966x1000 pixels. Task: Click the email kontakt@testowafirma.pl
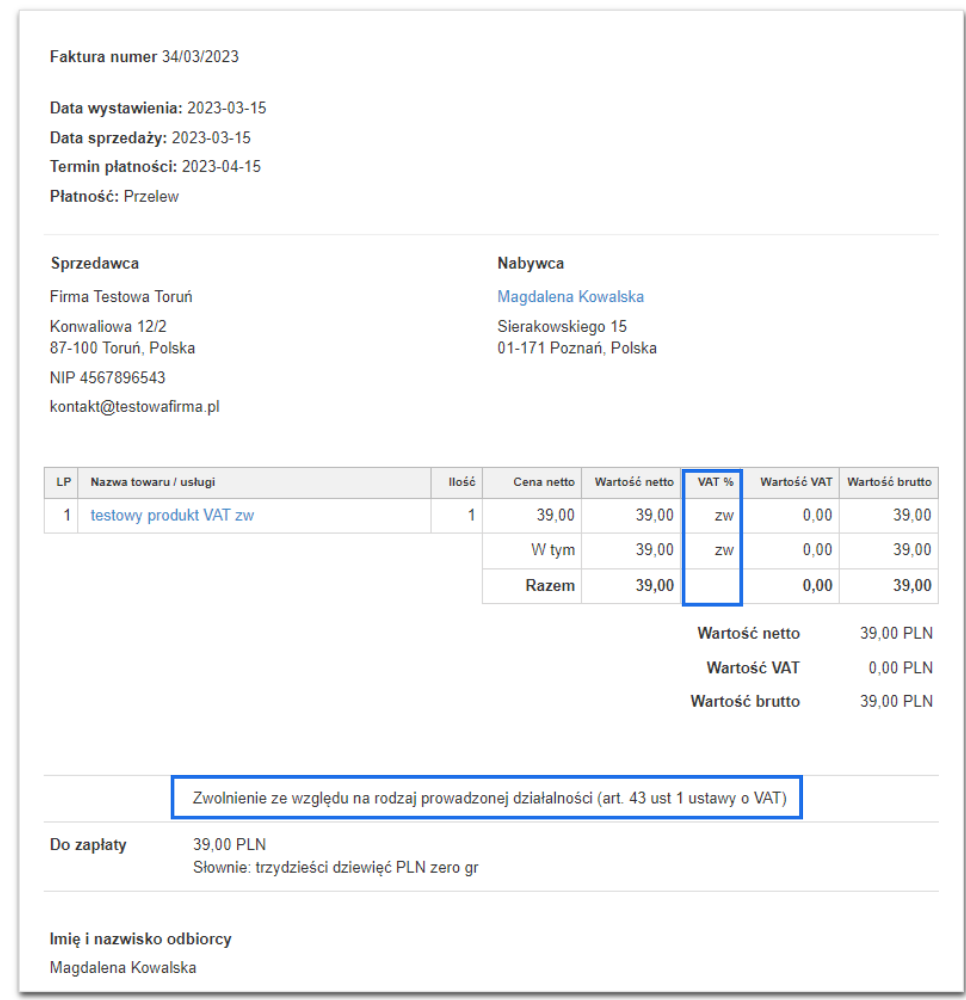pos(135,407)
